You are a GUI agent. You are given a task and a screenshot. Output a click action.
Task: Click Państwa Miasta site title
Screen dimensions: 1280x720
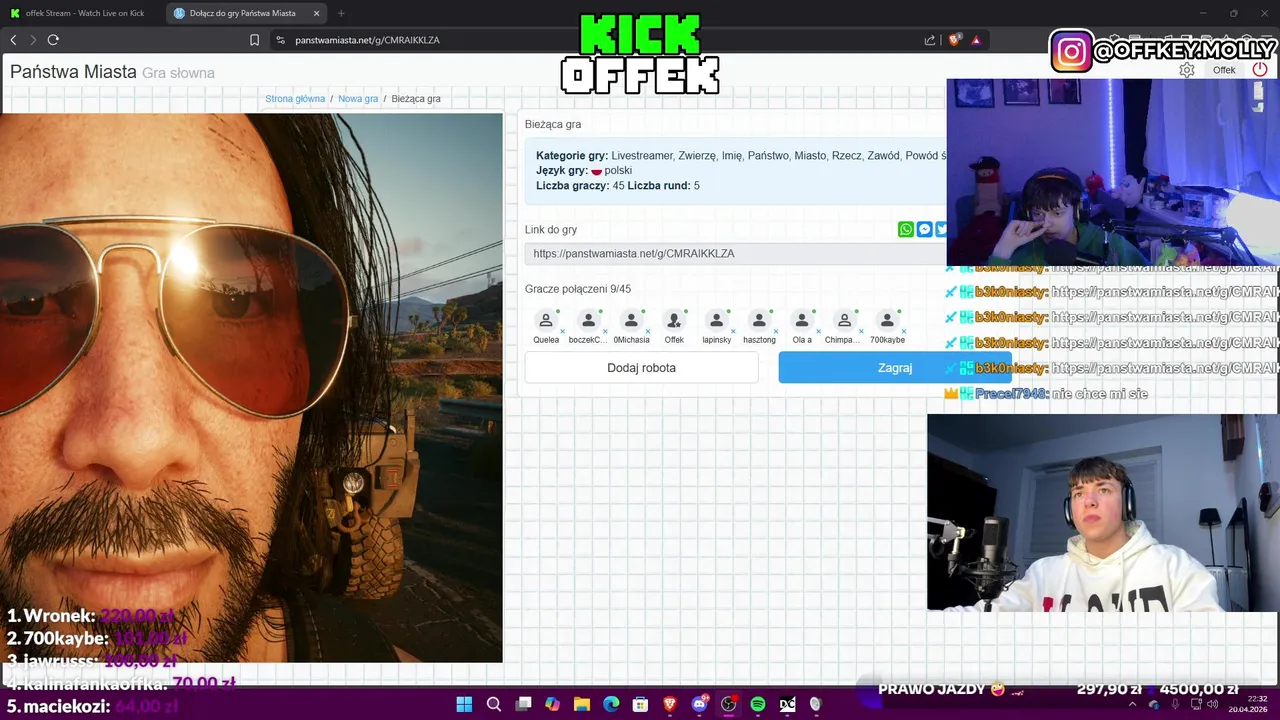point(73,72)
